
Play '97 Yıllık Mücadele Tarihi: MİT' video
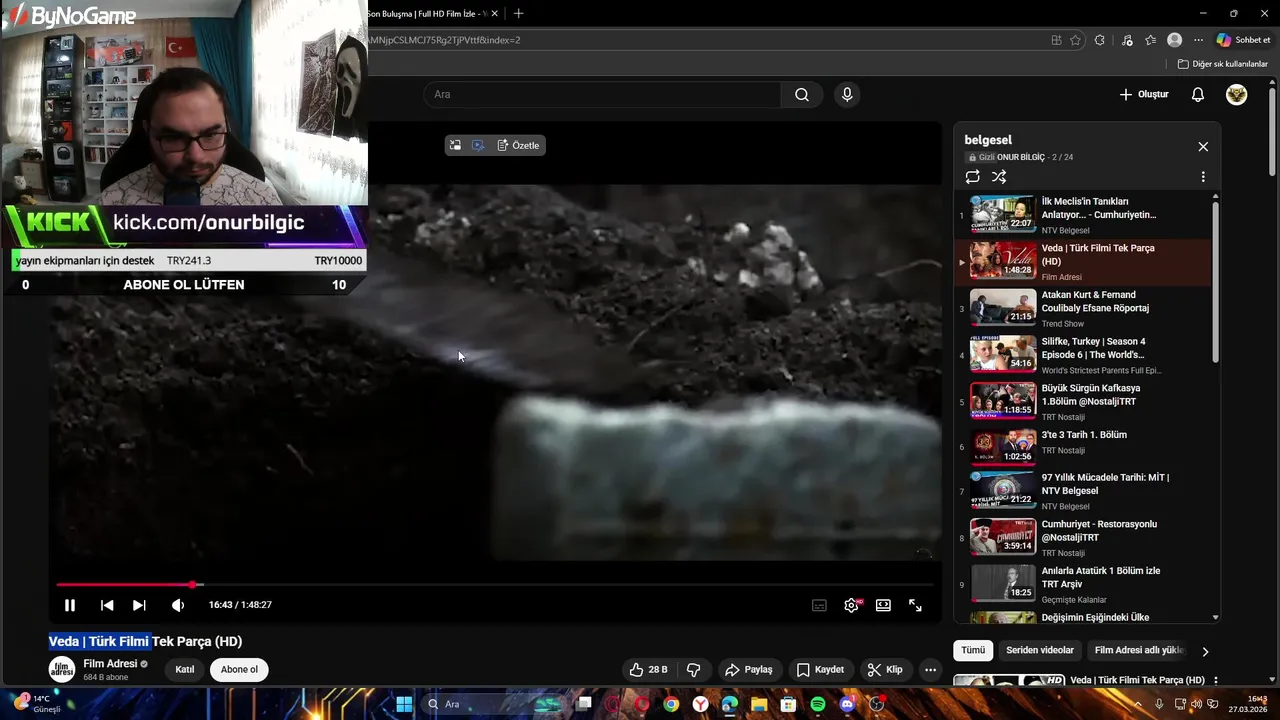[x=1083, y=491]
